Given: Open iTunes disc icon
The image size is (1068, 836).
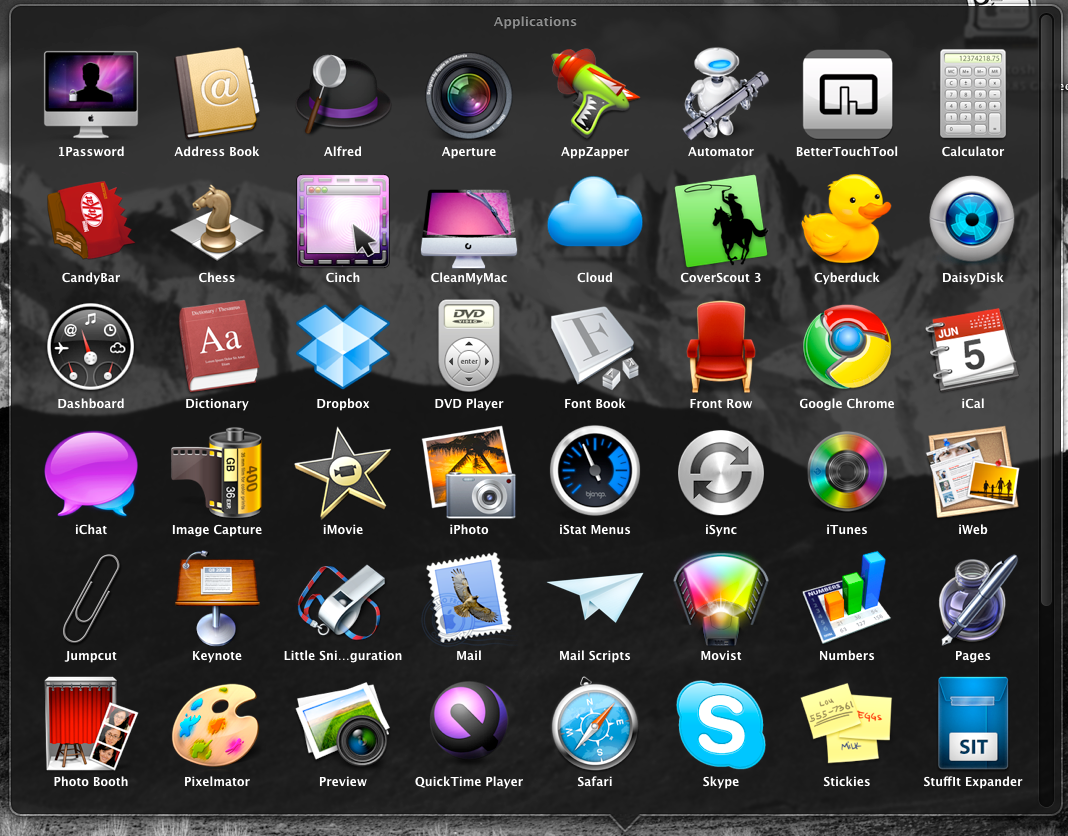Looking at the screenshot, I should click(847, 471).
